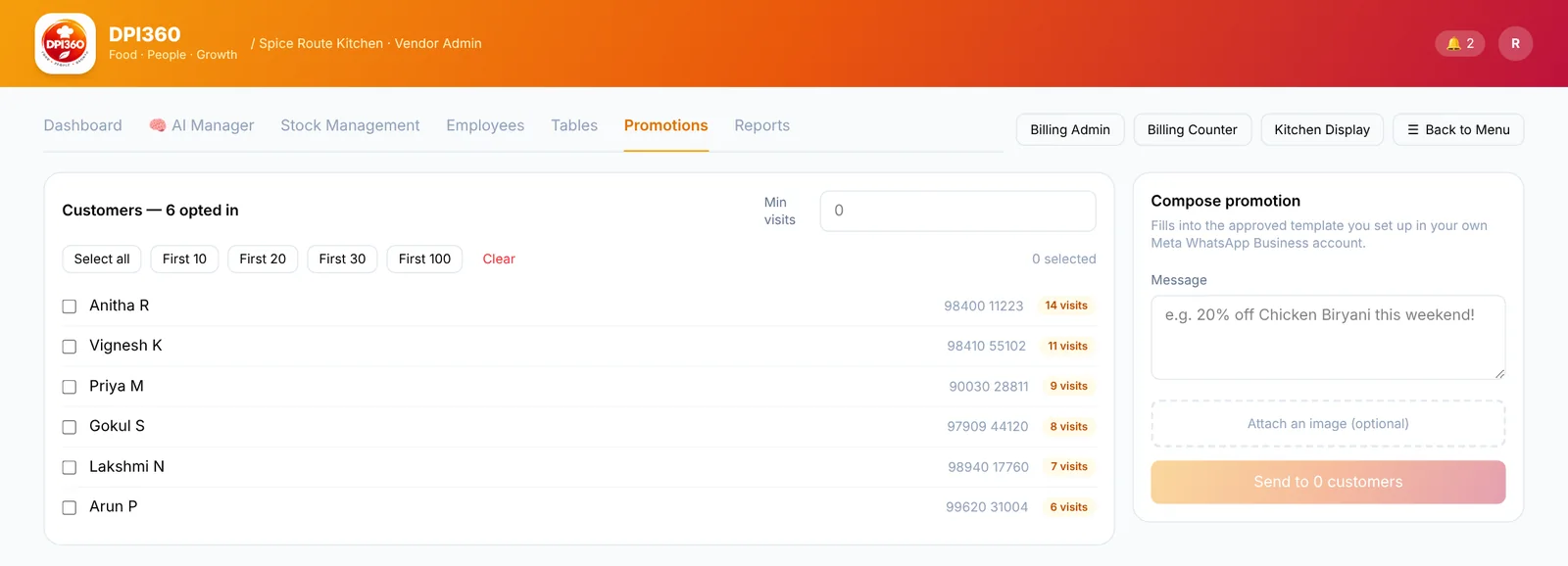Choose the First 30 quick-select button
1568x566 pixels.
click(342, 259)
